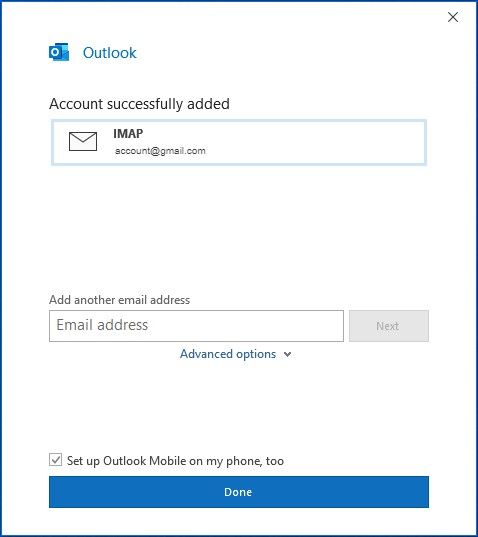This screenshot has height=537, width=478.
Task: Click the Outlook logo icon
Action: (59, 52)
